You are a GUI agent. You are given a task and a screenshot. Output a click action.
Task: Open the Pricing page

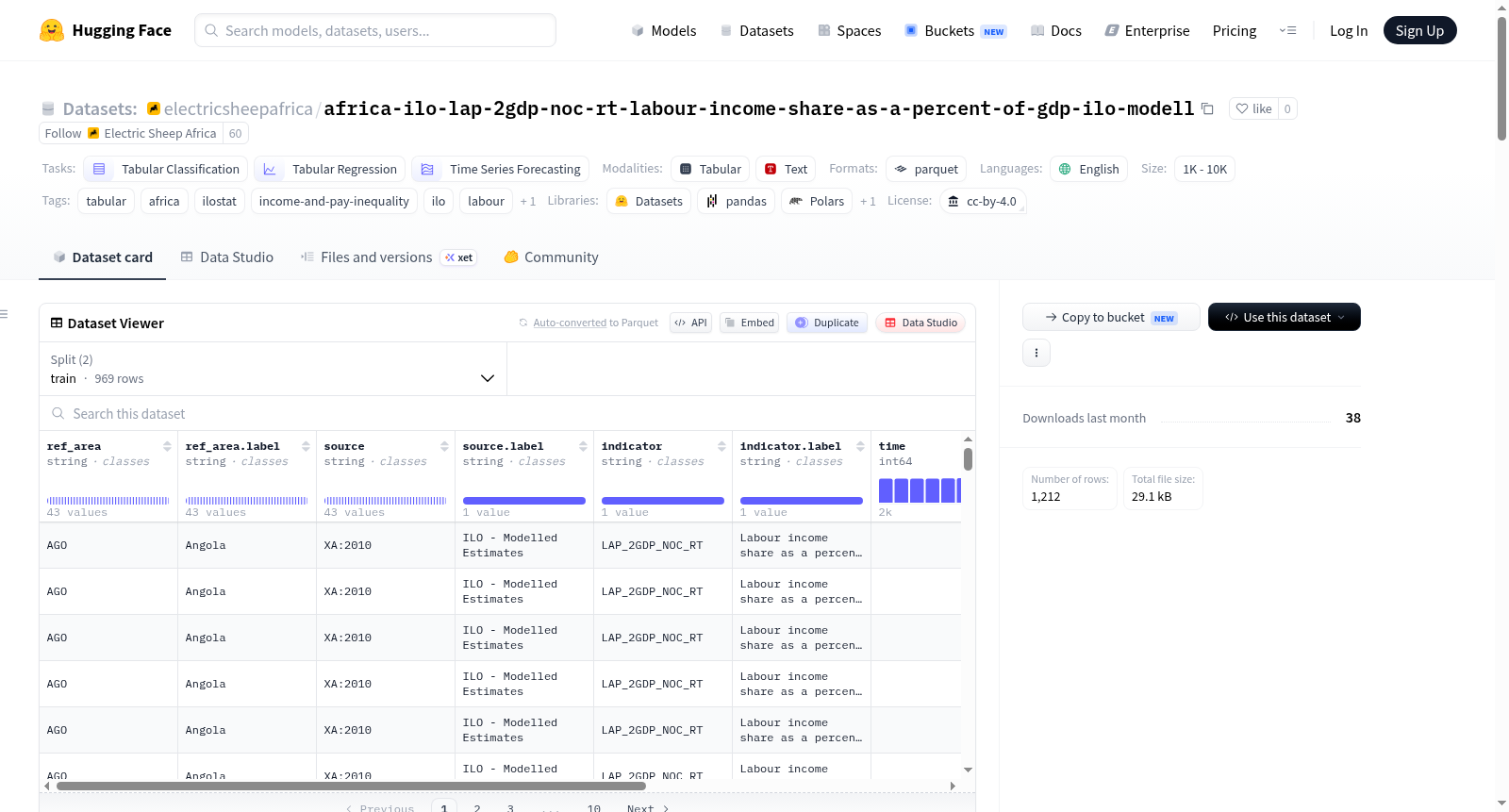pyautogui.click(x=1235, y=30)
